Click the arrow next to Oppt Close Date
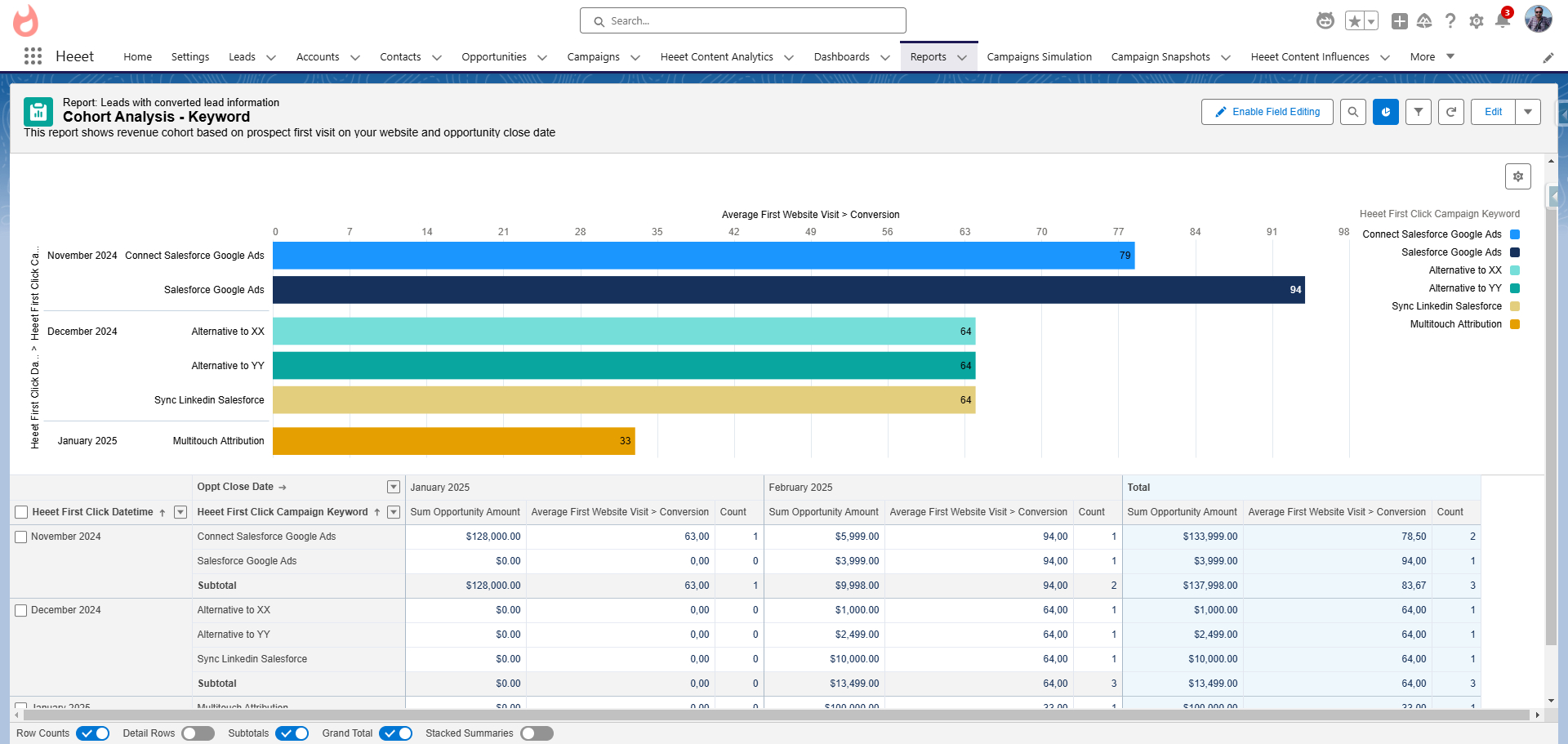 (283, 488)
